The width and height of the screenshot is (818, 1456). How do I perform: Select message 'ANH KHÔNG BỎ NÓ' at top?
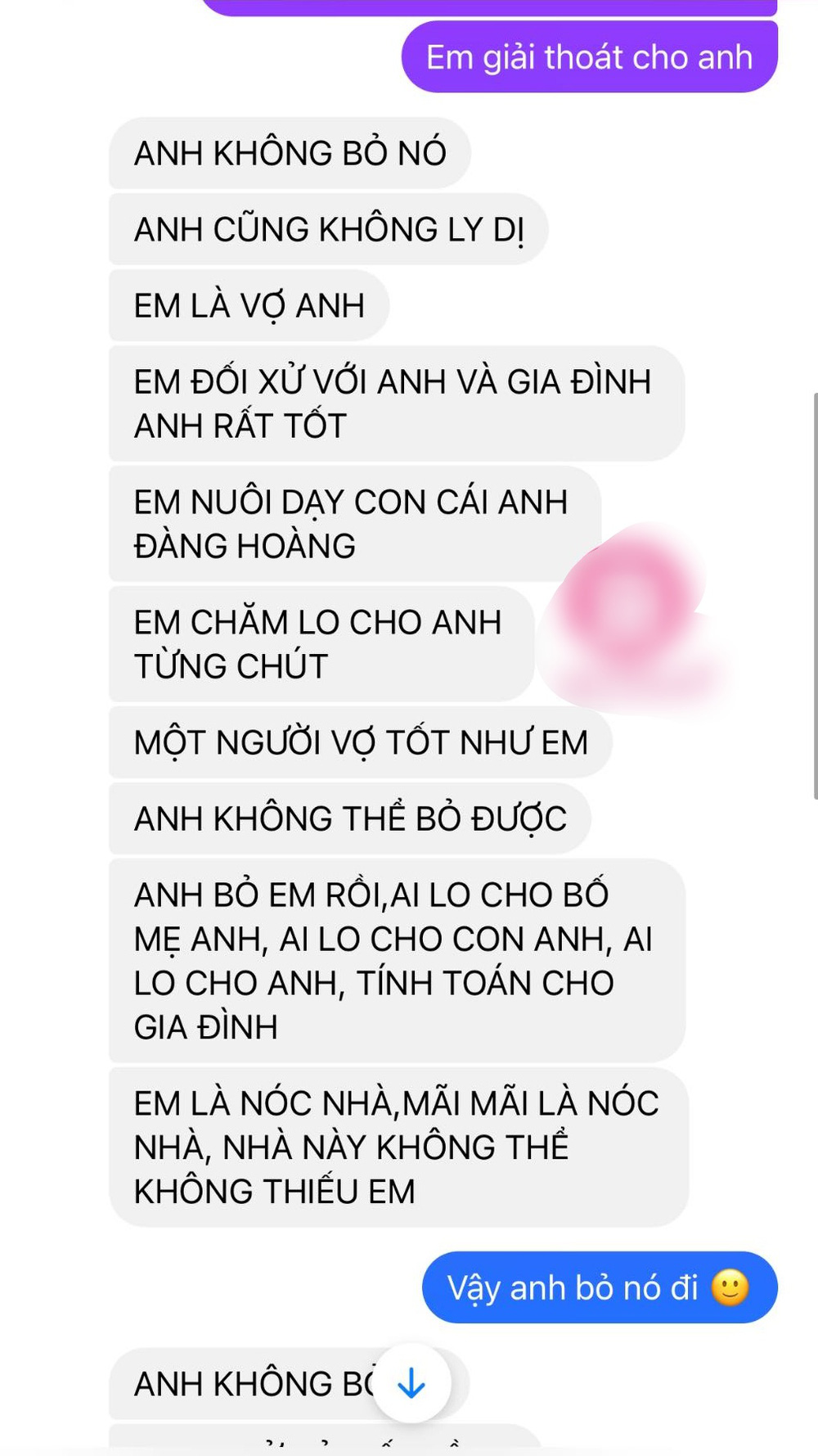tap(290, 153)
